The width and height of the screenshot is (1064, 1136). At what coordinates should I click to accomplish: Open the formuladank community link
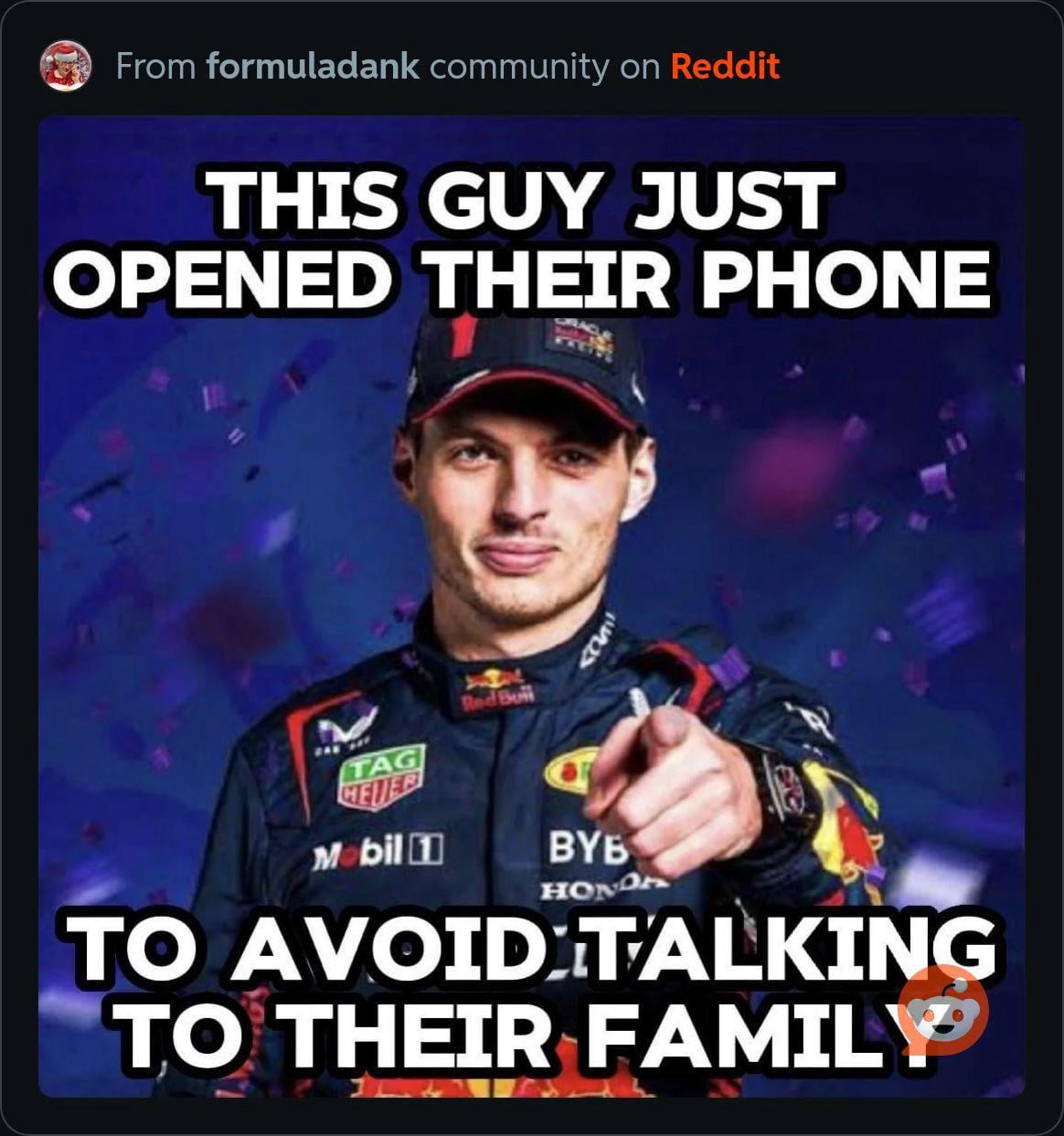pos(314,67)
